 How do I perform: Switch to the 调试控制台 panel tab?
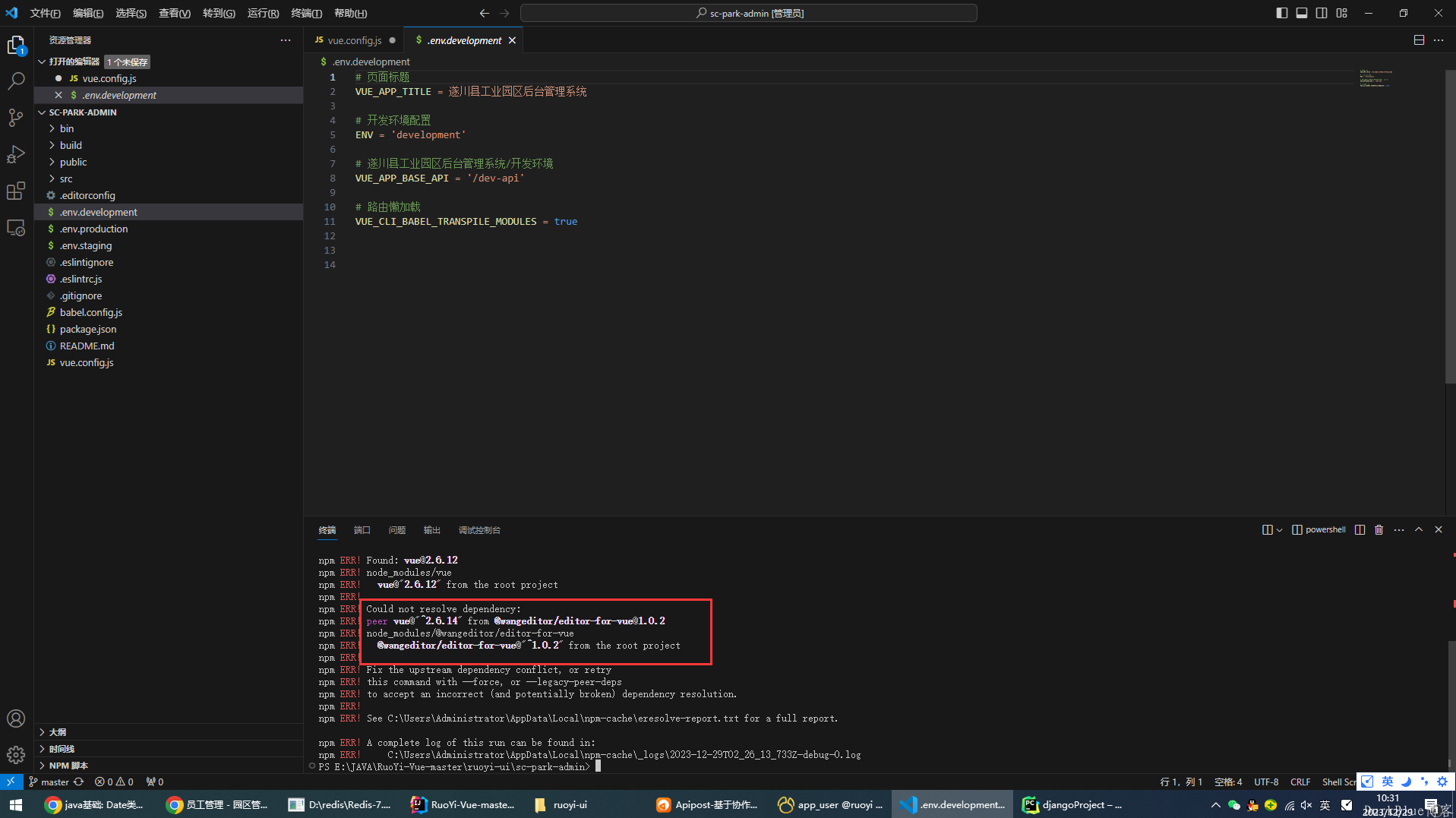[x=479, y=530]
